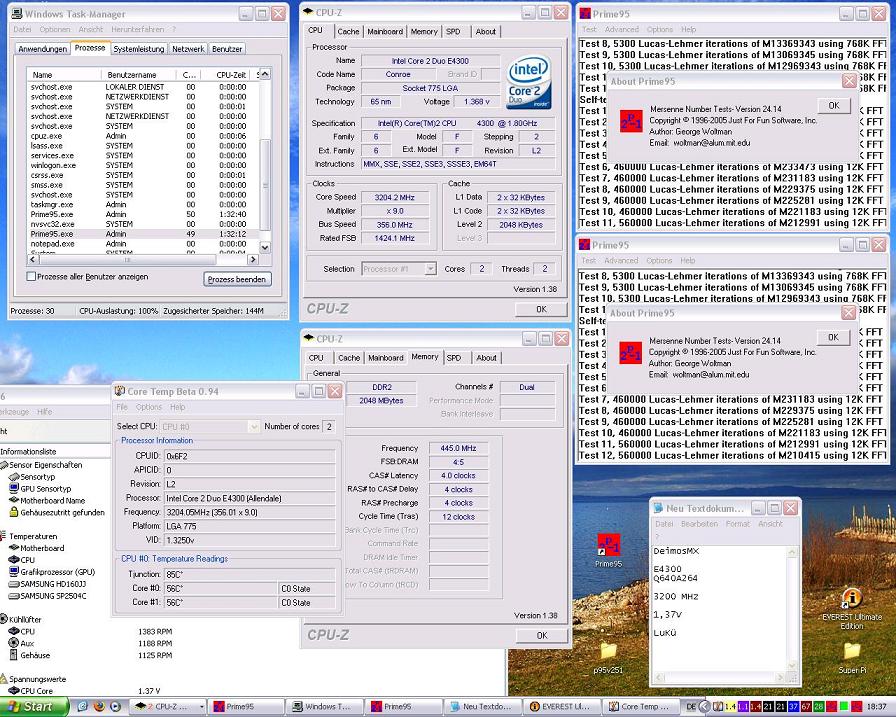The width and height of the screenshot is (896, 717).
Task: Open Bearbeiten menu in the notepad window
Action: [x=699, y=523]
